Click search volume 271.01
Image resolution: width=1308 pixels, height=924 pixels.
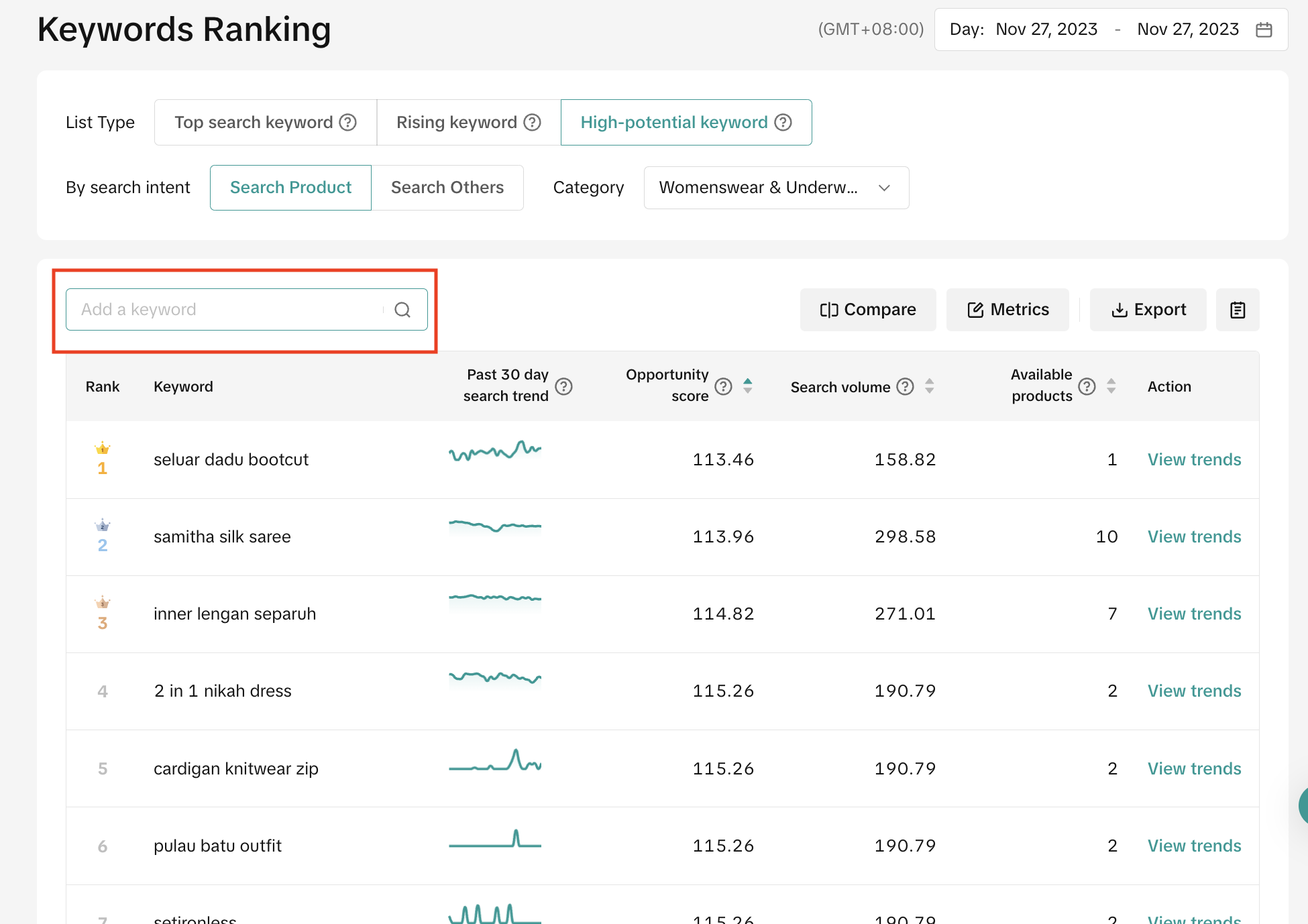click(x=905, y=614)
